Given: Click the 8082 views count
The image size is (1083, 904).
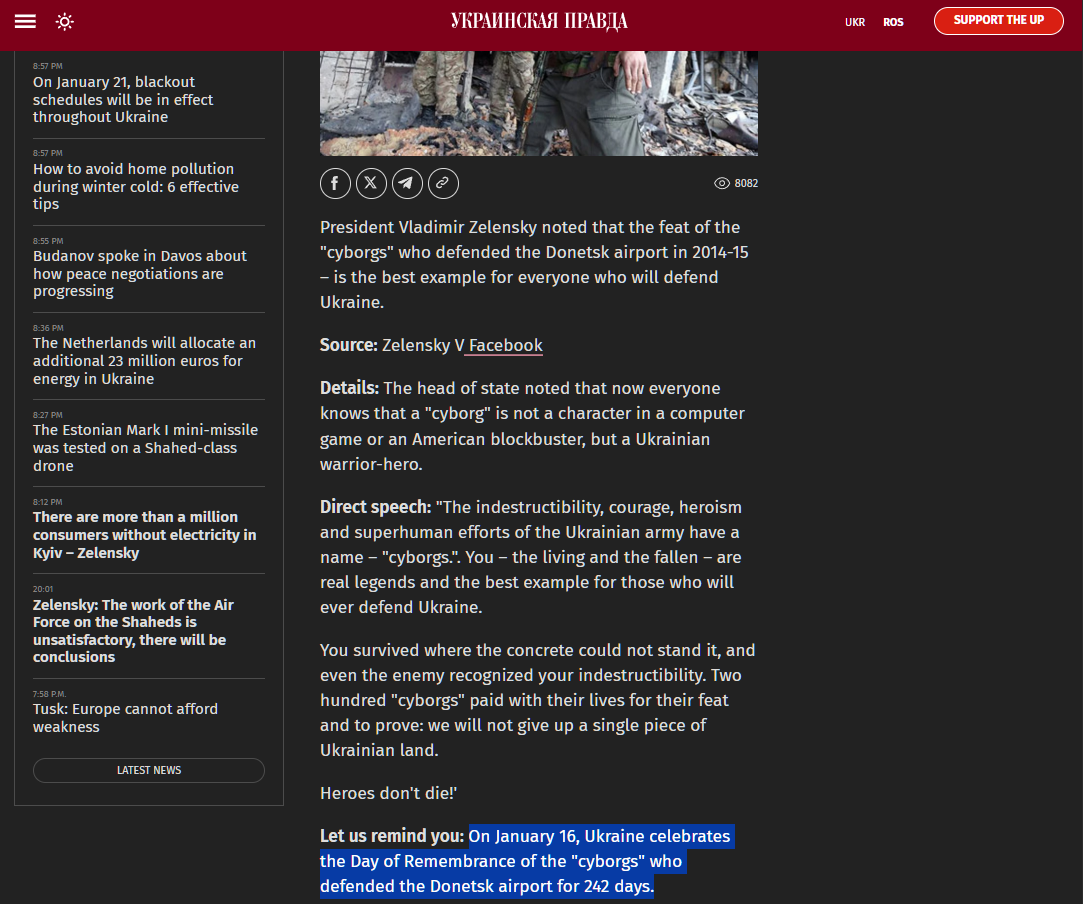Looking at the screenshot, I should tap(746, 183).
